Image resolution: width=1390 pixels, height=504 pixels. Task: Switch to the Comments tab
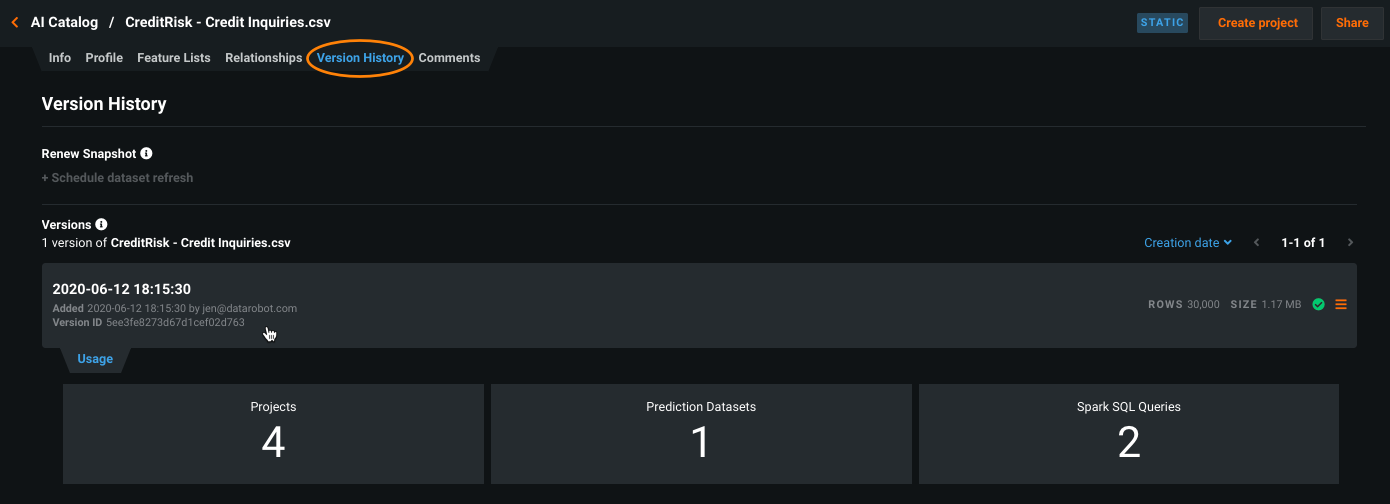click(x=449, y=58)
